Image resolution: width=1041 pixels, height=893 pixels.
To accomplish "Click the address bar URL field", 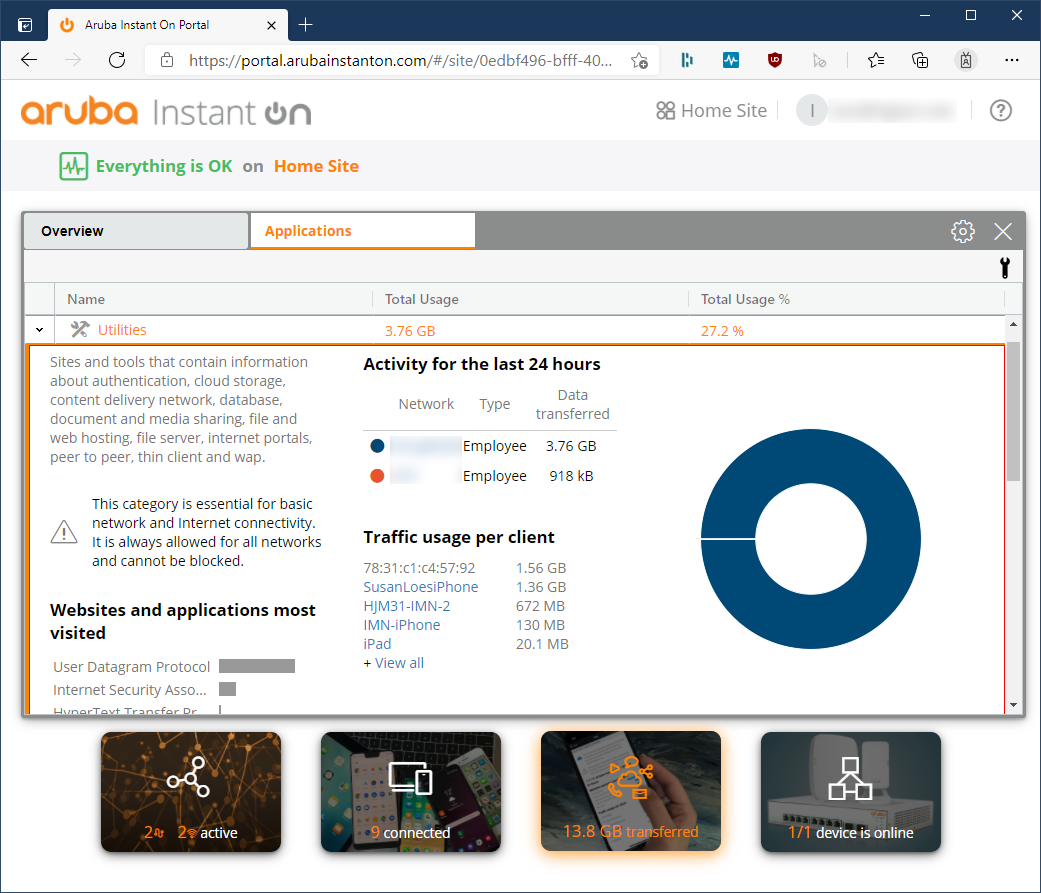I will 400,60.
